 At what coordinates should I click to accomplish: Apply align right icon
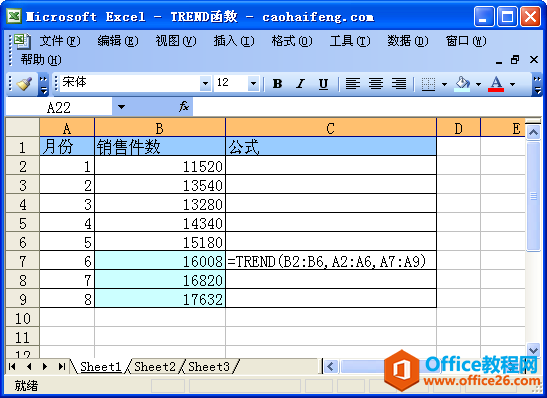tap(399, 84)
